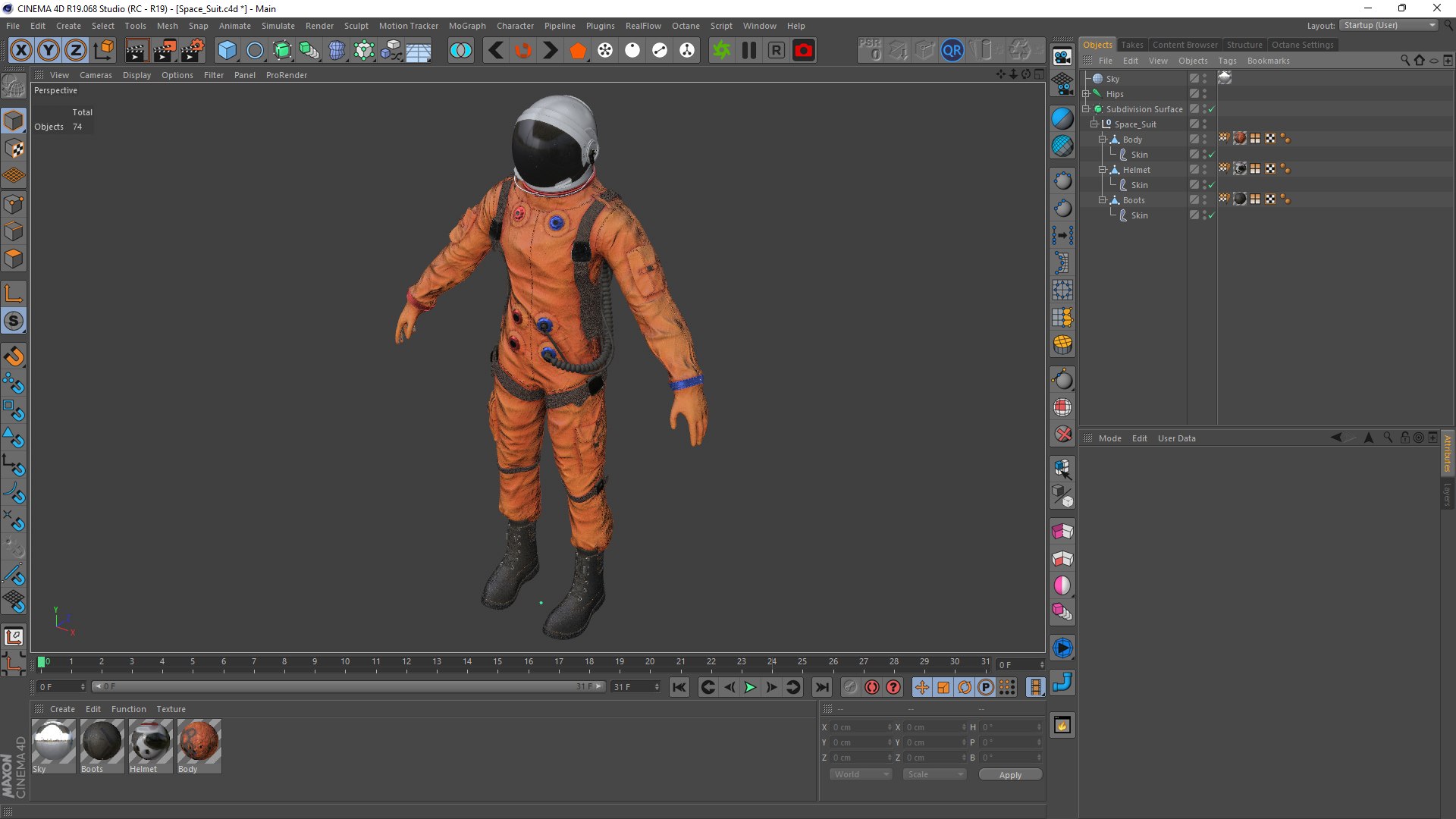This screenshot has width=1456, height=819.
Task: Collapse the Helmet object node
Action: tap(1103, 170)
